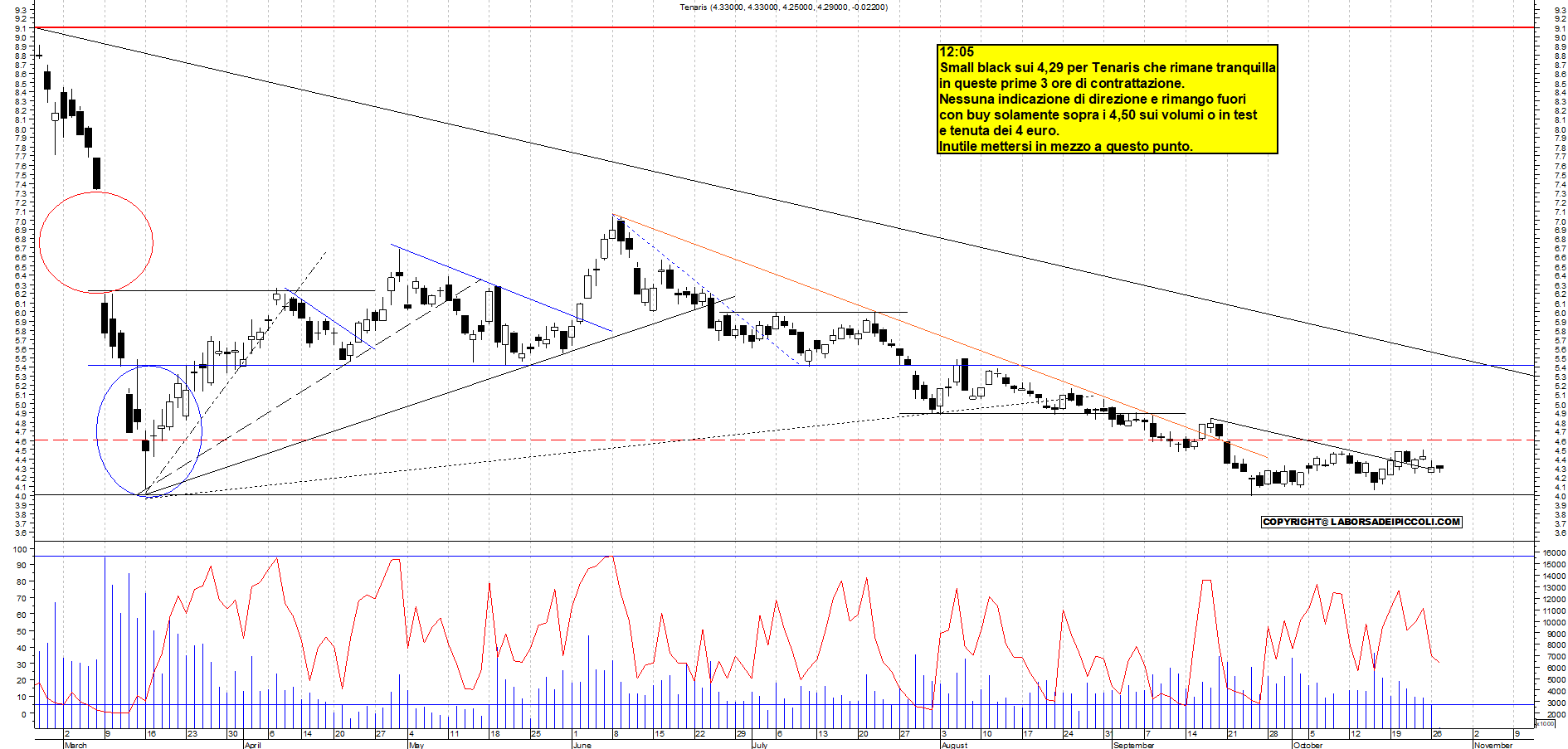1568x749 pixels.
Task: Click the 'May' month label on time axis
Action: click(416, 745)
